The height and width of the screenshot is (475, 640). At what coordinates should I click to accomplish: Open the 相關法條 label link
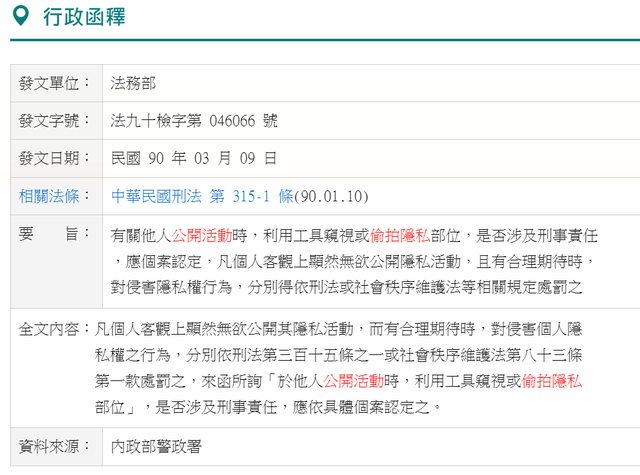pyautogui.click(x=53, y=196)
